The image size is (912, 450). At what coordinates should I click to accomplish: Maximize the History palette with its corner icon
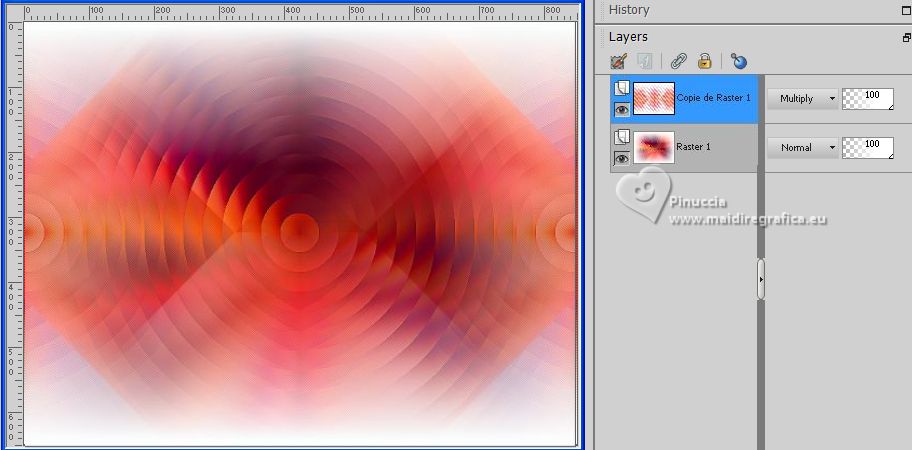(906, 10)
